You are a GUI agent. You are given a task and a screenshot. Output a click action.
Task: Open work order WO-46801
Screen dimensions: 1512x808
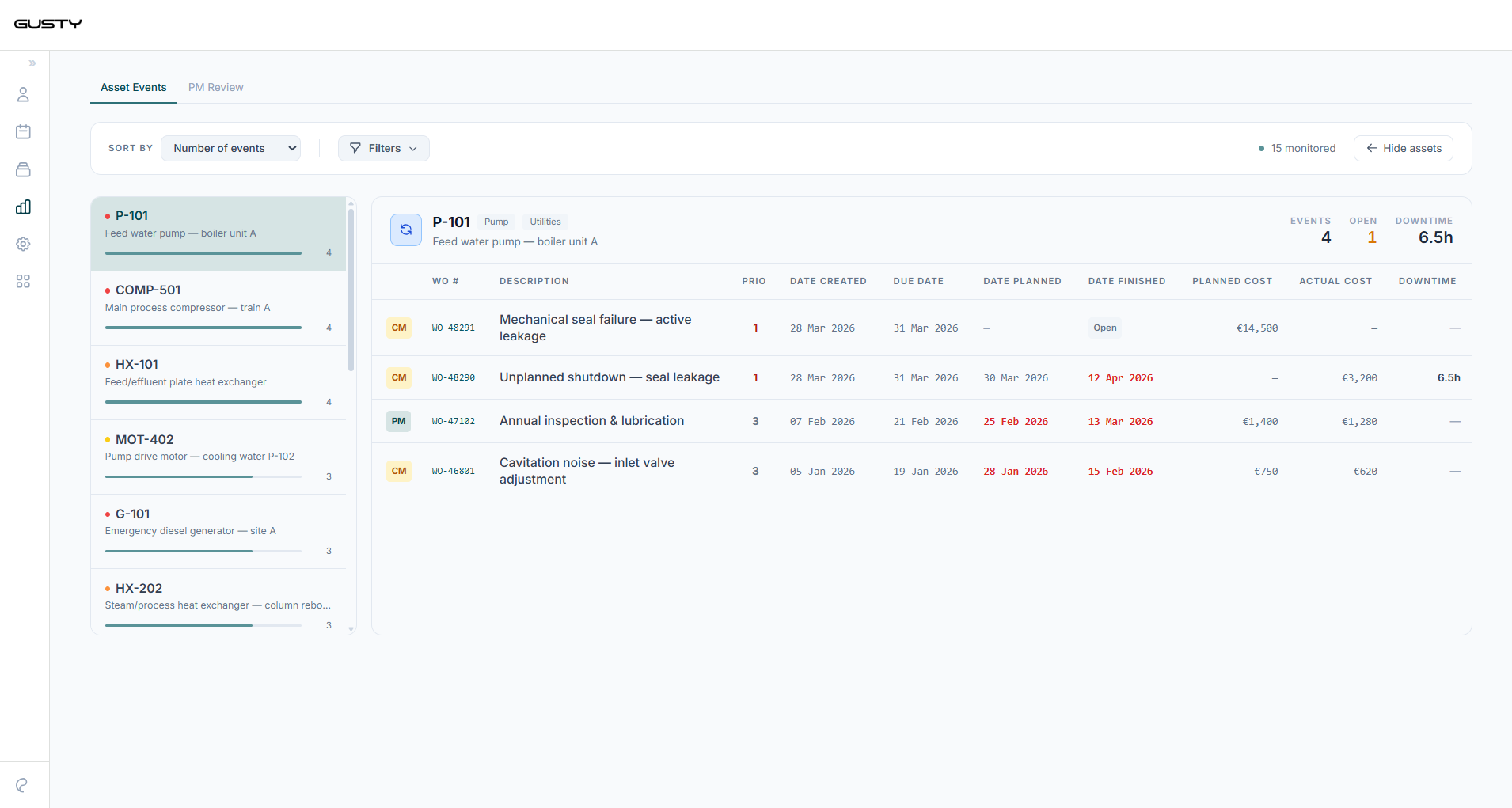454,471
